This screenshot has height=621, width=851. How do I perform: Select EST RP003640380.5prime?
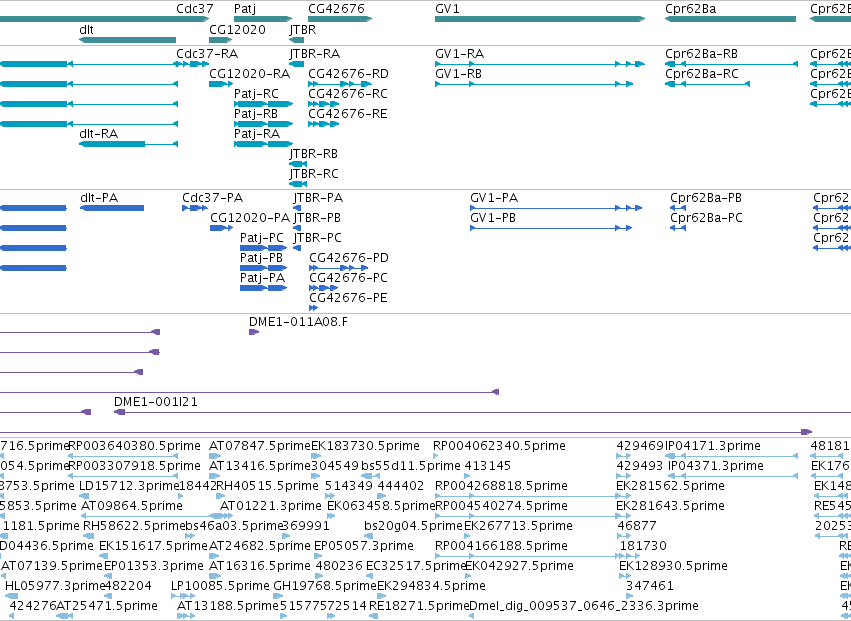coord(135,446)
